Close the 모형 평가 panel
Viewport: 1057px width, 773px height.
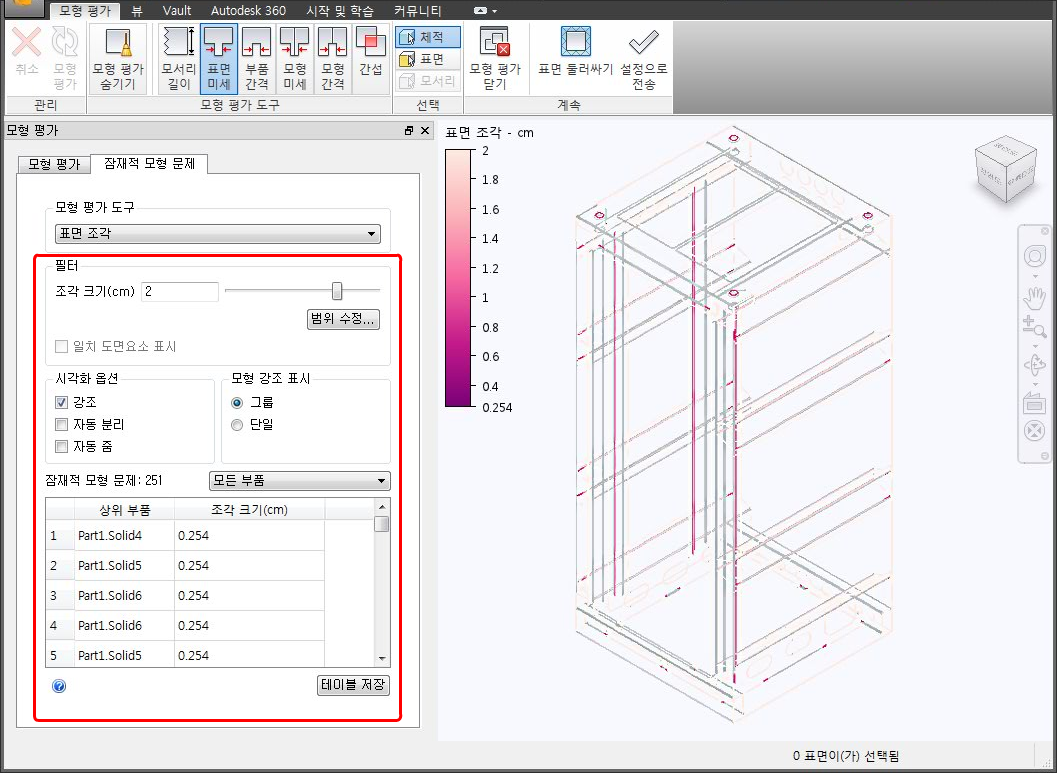point(425,131)
